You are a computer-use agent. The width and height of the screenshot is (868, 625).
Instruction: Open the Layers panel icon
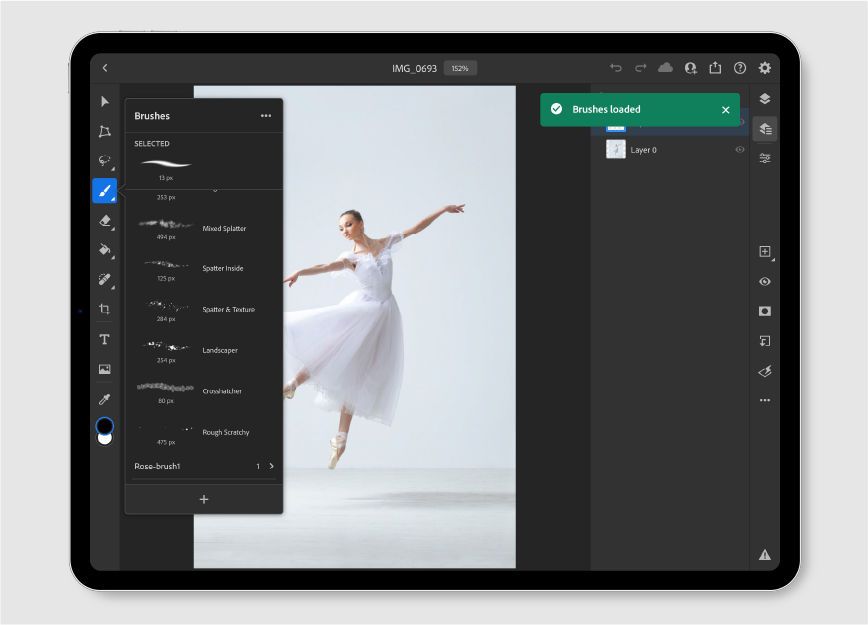[764, 98]
